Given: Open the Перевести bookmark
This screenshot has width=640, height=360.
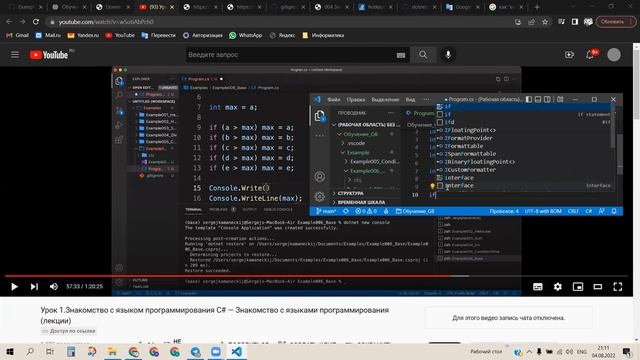Looking at the screenshot, I should (158, 36).
